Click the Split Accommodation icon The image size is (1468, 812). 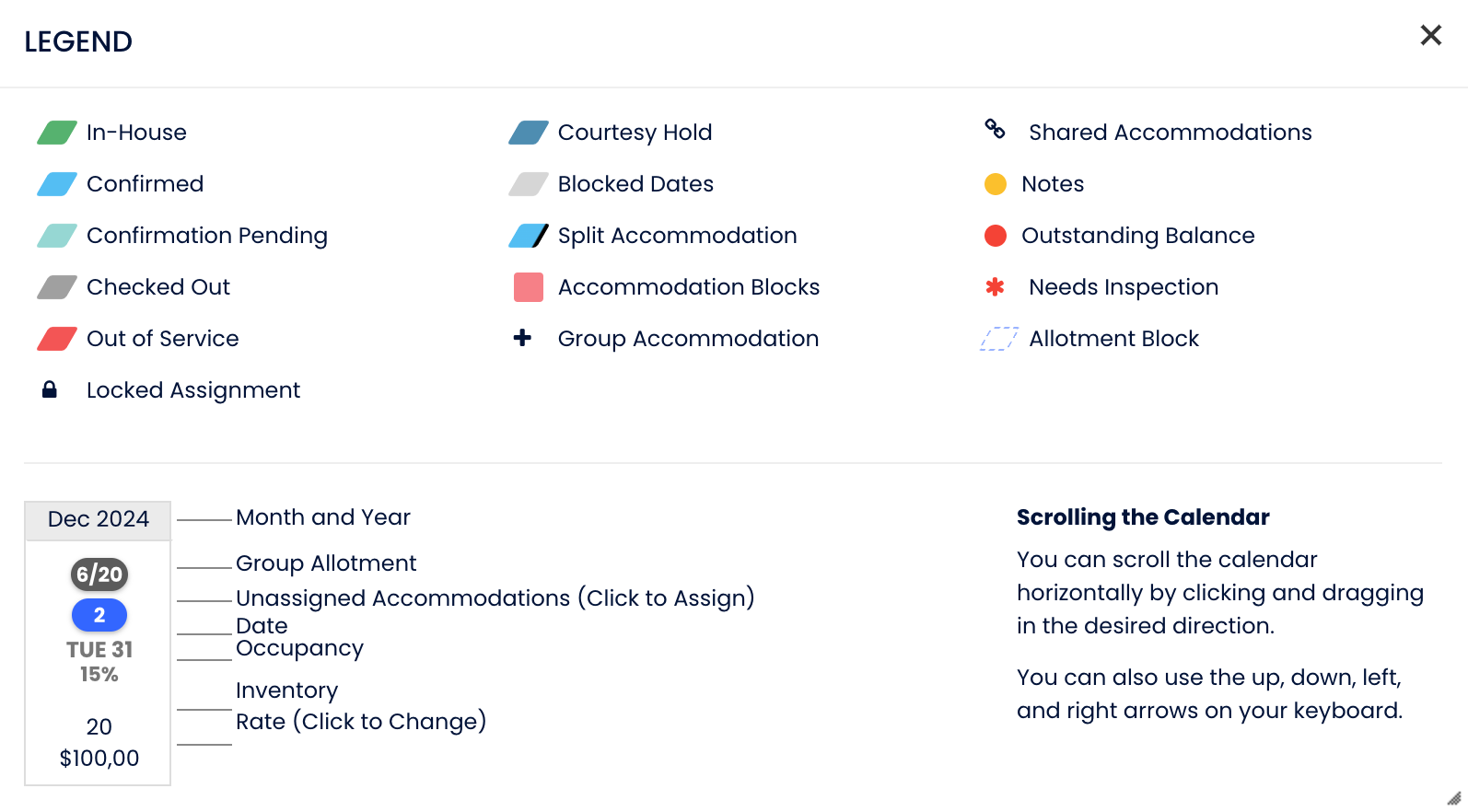[x=529, y=236]
